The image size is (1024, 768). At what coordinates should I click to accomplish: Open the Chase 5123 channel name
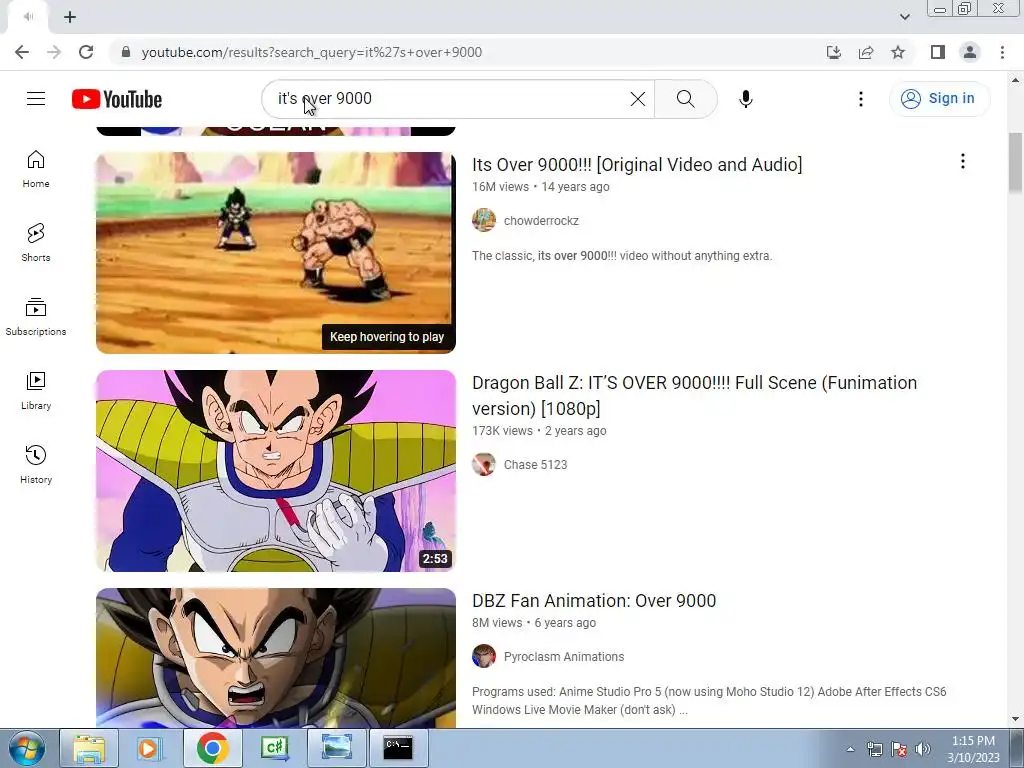[535, 464]
